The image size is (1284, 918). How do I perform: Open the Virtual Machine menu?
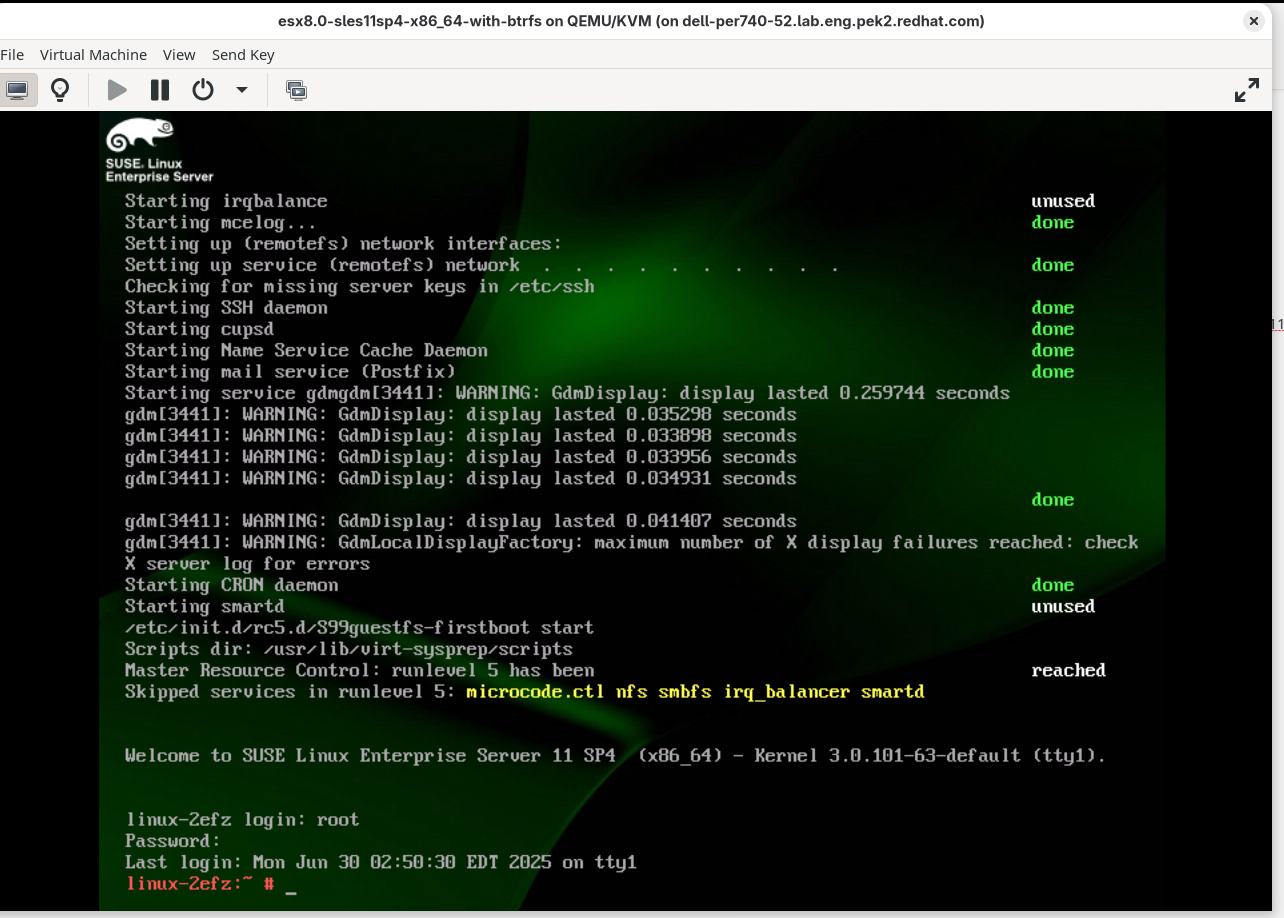click(93, 55)
